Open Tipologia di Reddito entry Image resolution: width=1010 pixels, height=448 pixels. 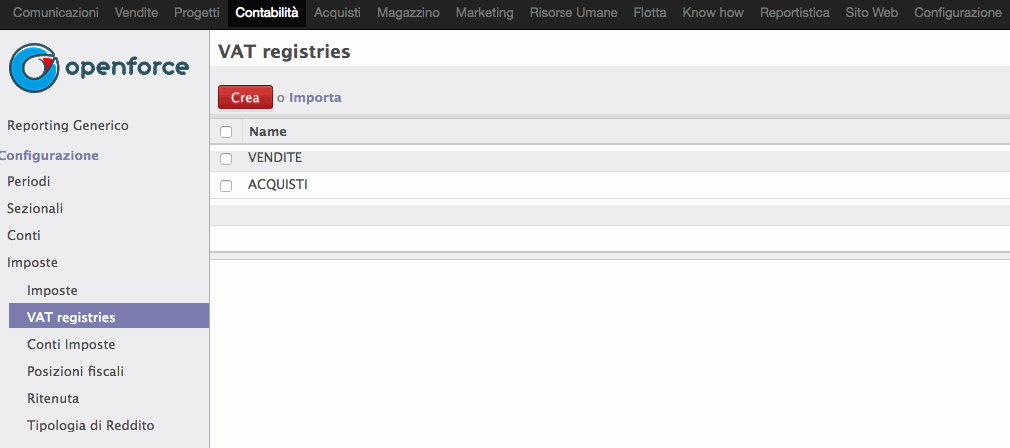[91, 425]
